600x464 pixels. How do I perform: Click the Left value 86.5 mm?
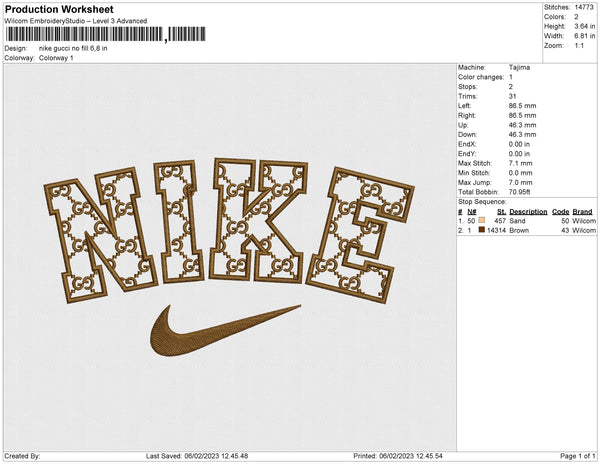[x=522, y=106]
